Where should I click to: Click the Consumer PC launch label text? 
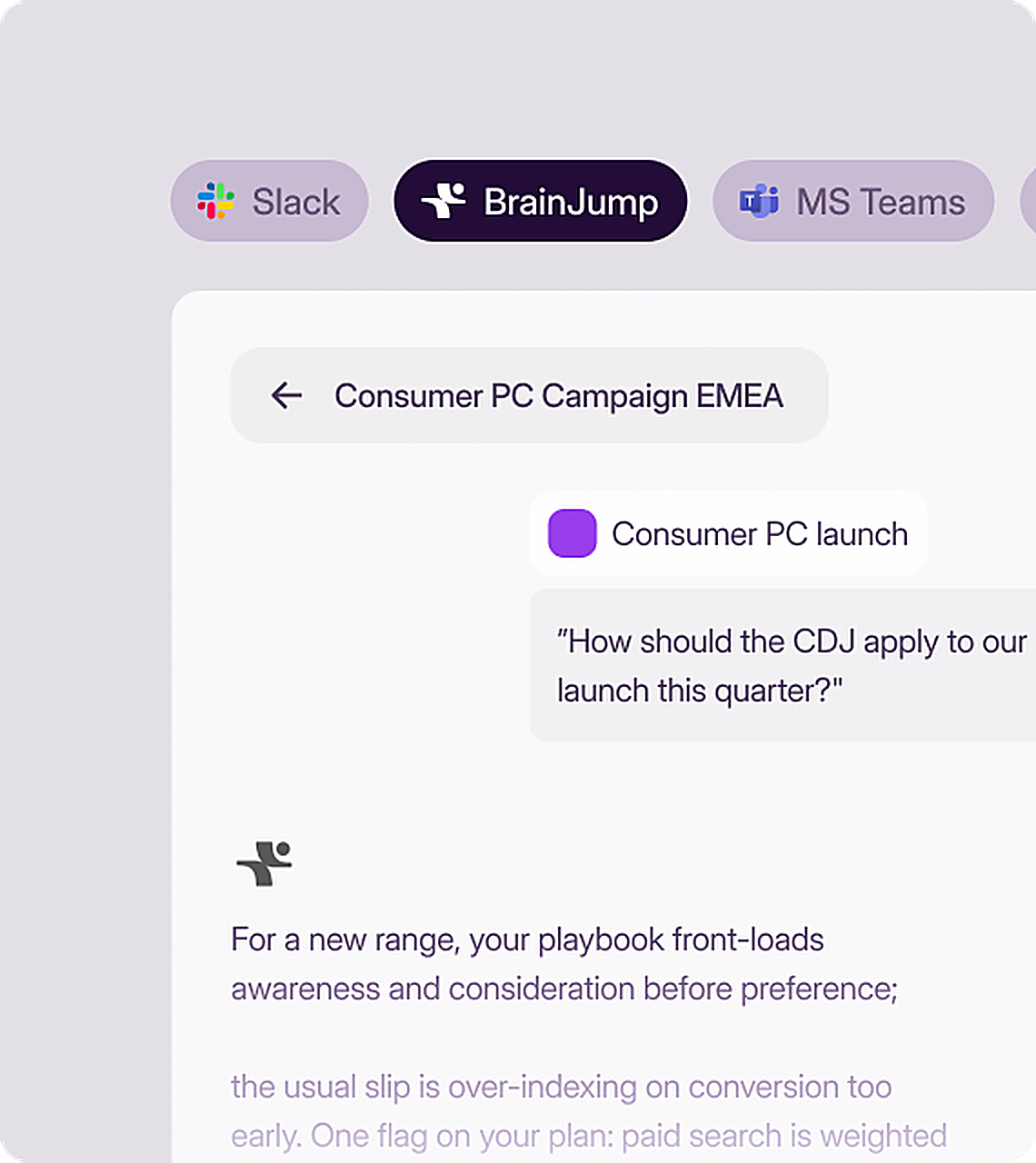[760, 534]
